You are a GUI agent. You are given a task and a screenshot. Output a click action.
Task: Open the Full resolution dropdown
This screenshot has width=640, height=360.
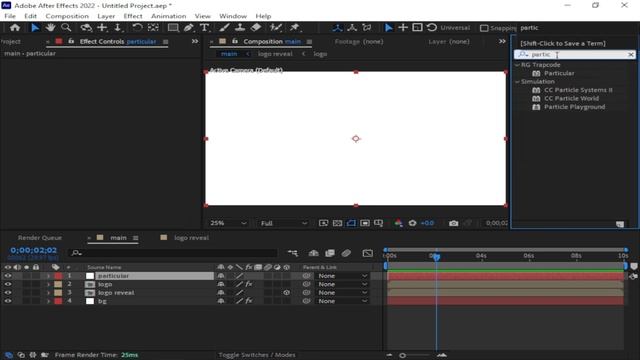pos(284,223)
